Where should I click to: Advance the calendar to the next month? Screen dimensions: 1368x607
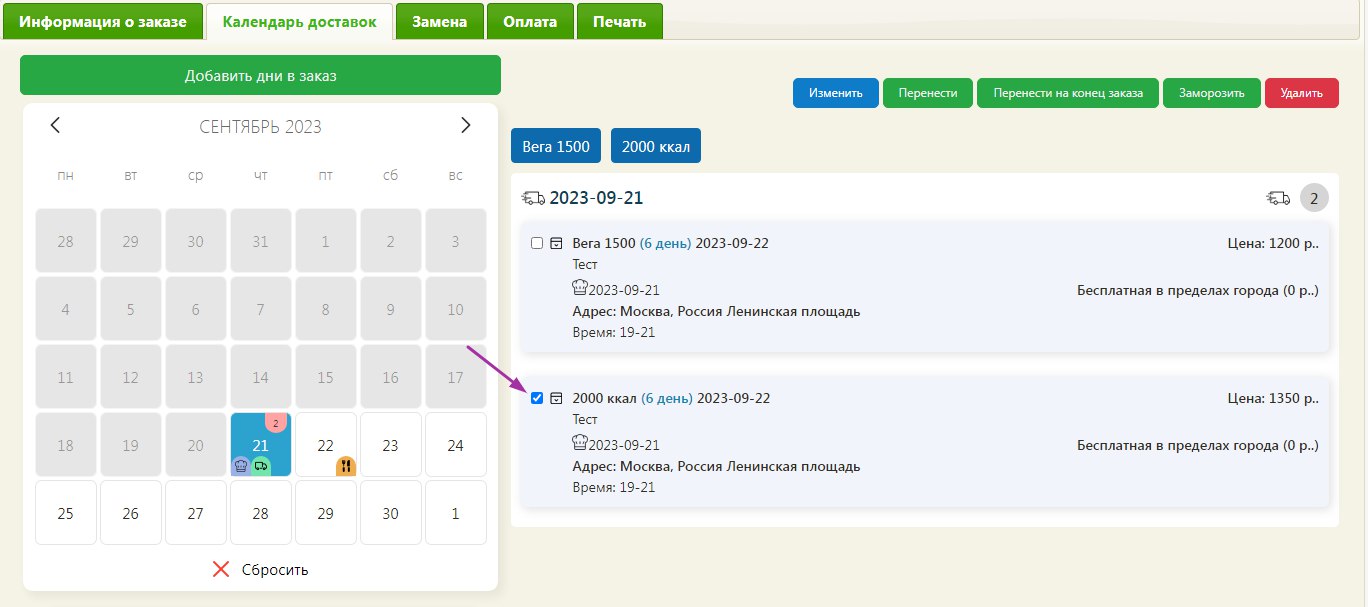point(465,125)
